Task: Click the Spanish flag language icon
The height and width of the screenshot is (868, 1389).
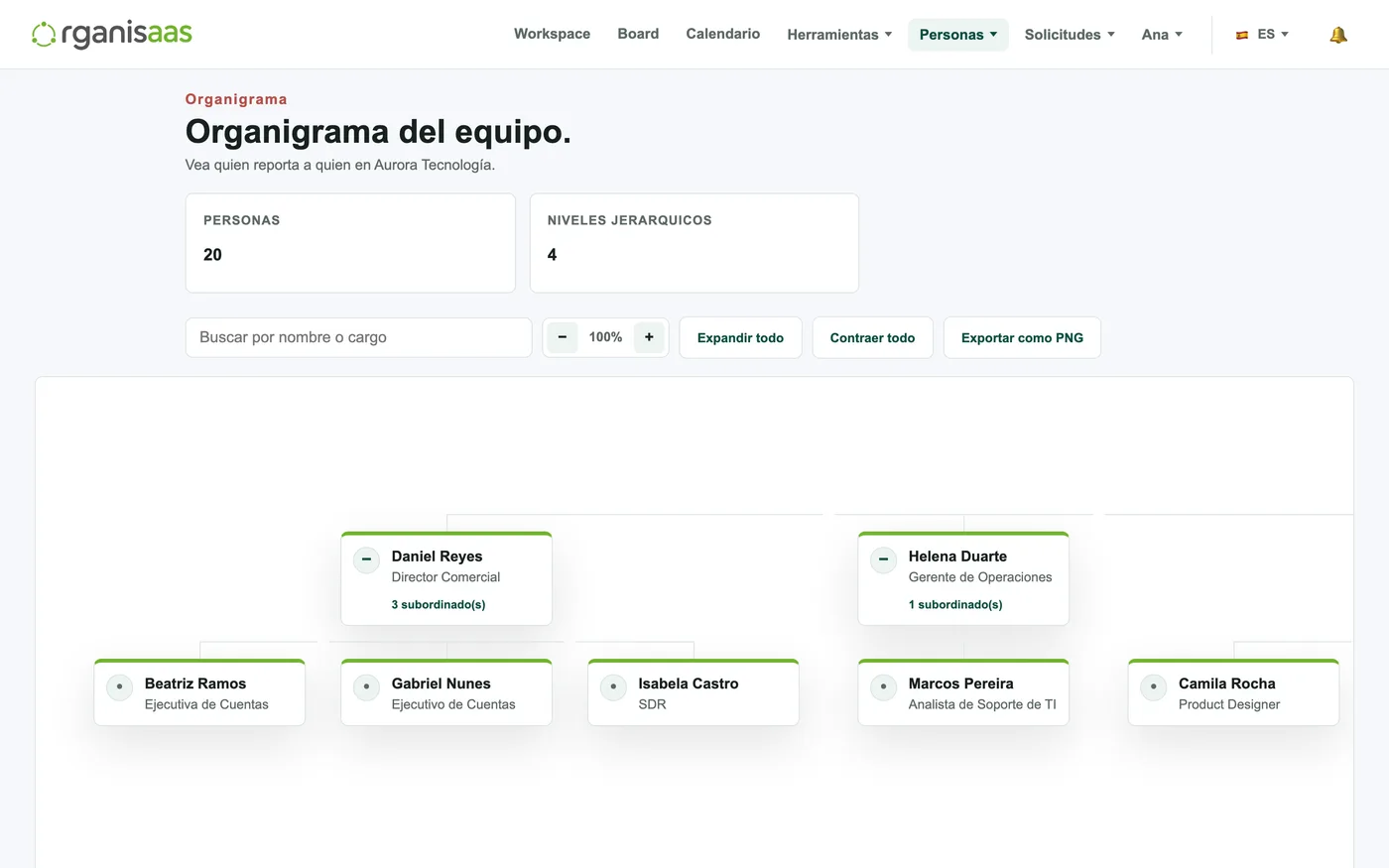Action: click(1242, 35)
